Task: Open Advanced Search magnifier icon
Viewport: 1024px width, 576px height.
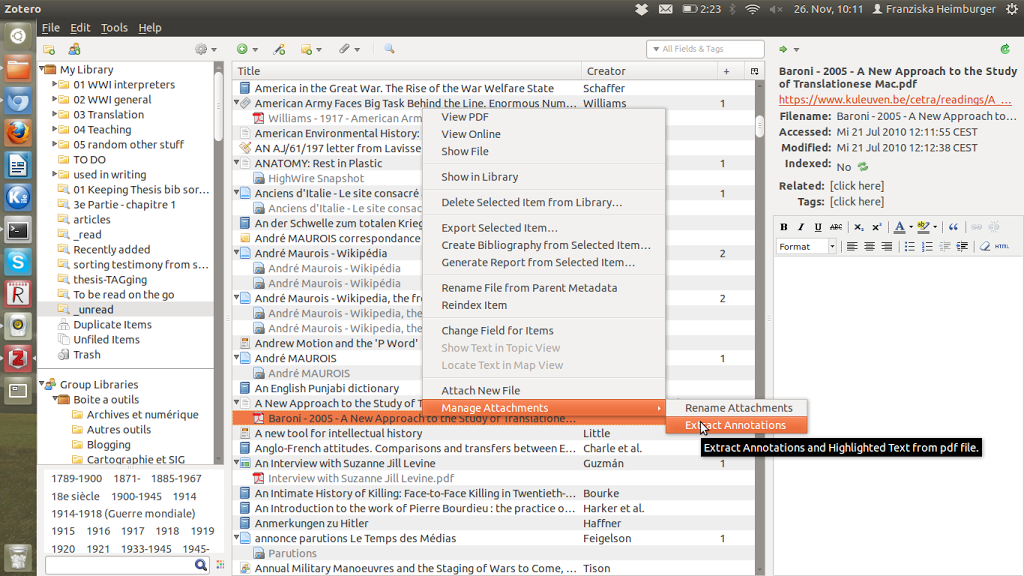Action: click(389, 49)
